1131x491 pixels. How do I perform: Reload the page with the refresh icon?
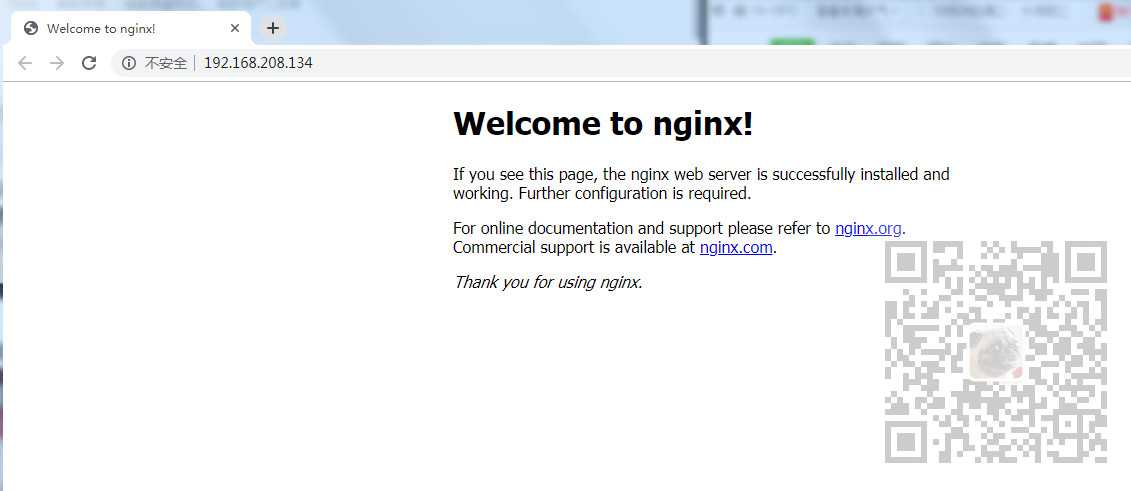pos(89,63)
